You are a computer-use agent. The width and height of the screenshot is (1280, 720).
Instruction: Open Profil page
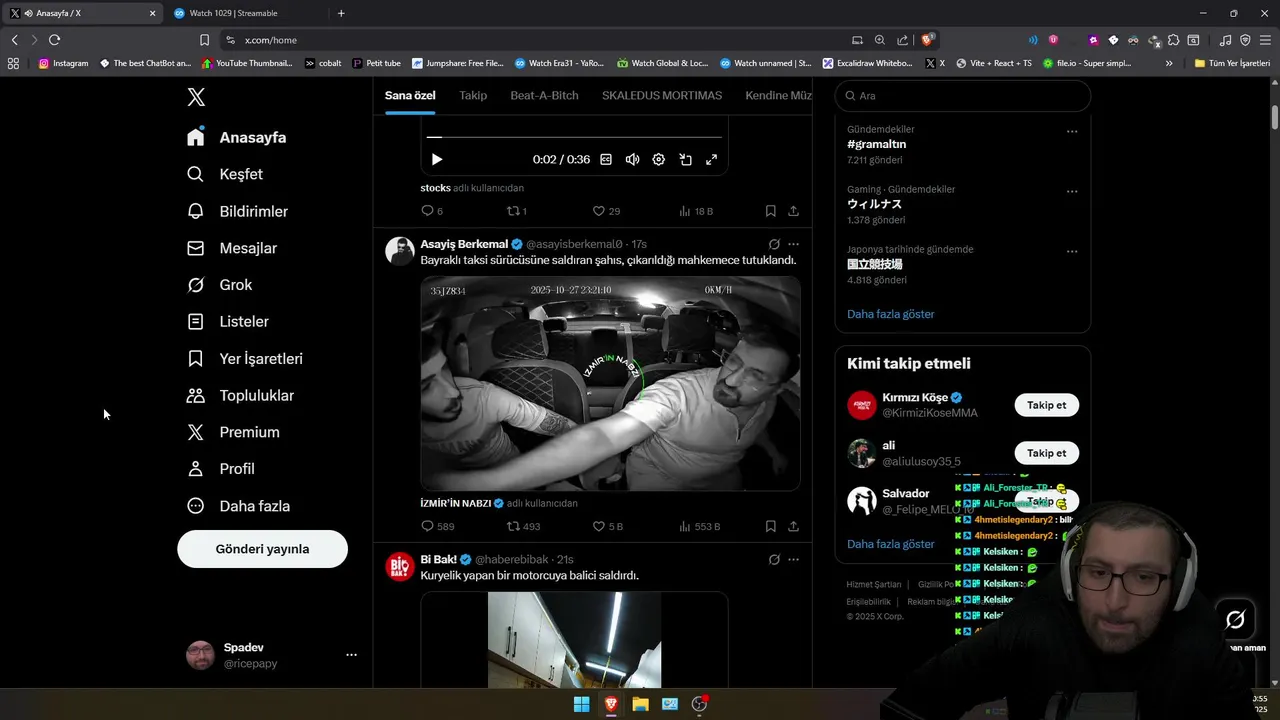pos(221,469)
